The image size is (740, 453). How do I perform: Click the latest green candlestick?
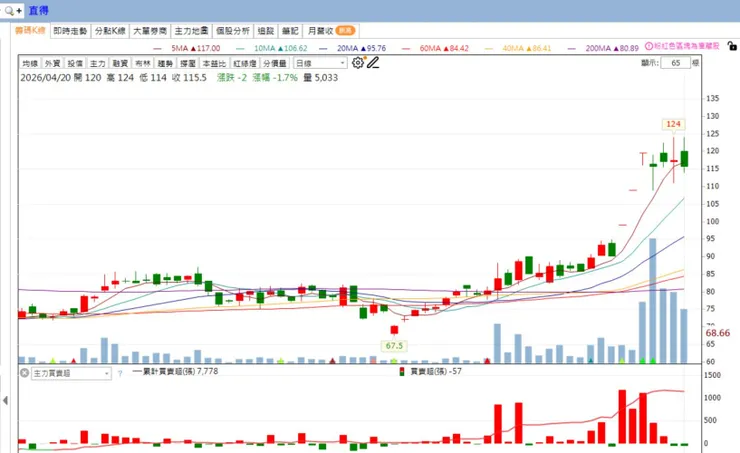(684, 159)
